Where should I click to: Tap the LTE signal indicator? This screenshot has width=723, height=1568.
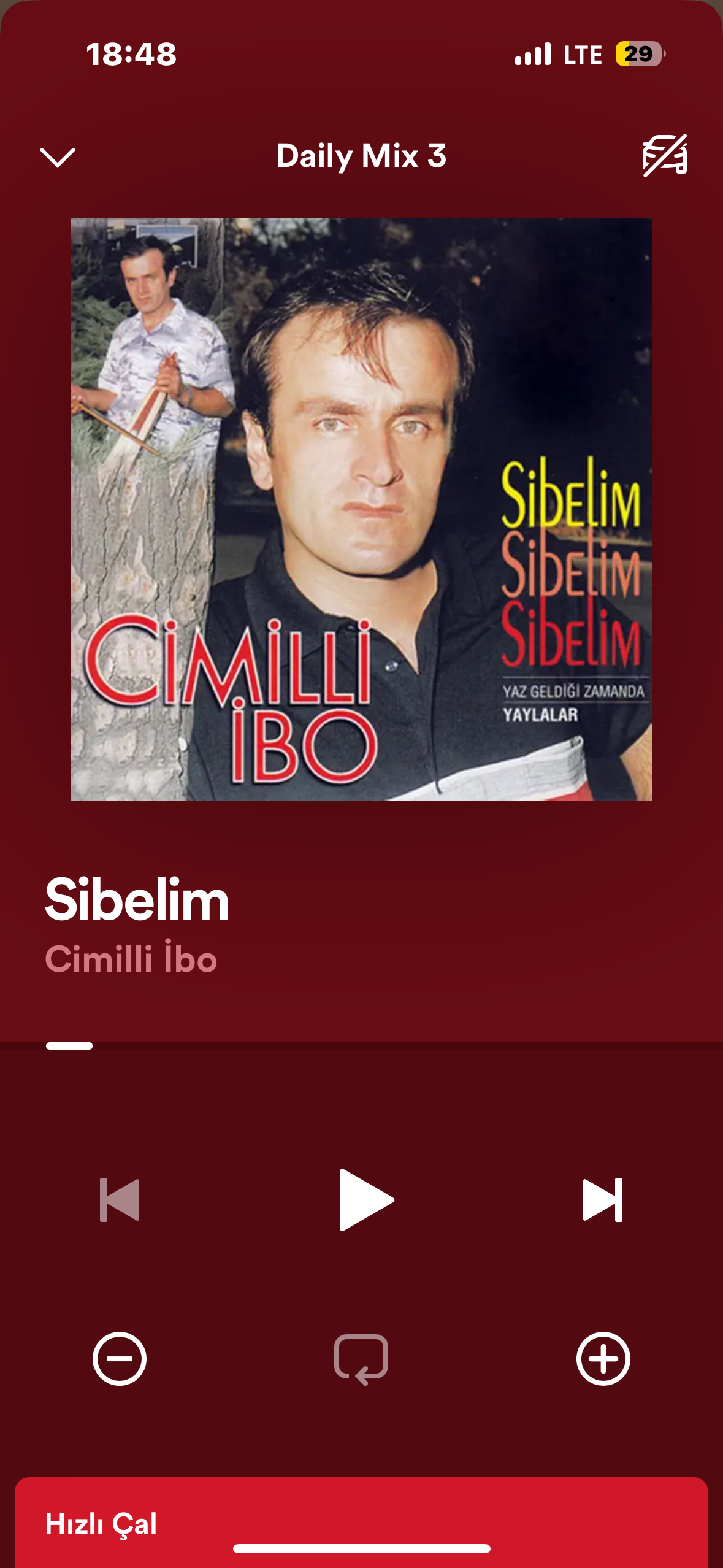click(x=583, y=55)
